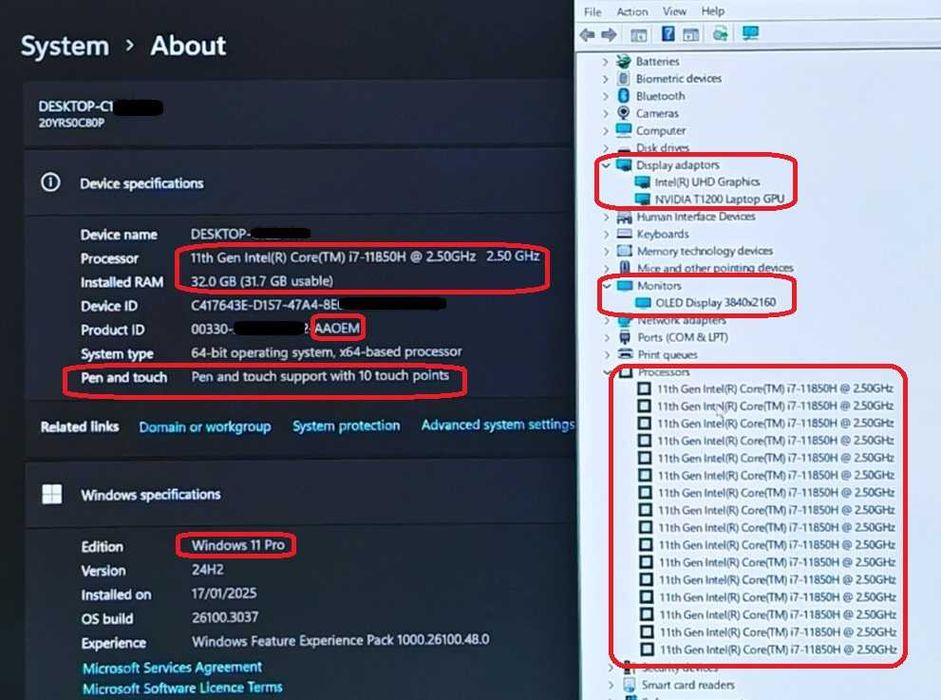Click the Forward arrow in Device Manager toolbar

coord(609,35)
